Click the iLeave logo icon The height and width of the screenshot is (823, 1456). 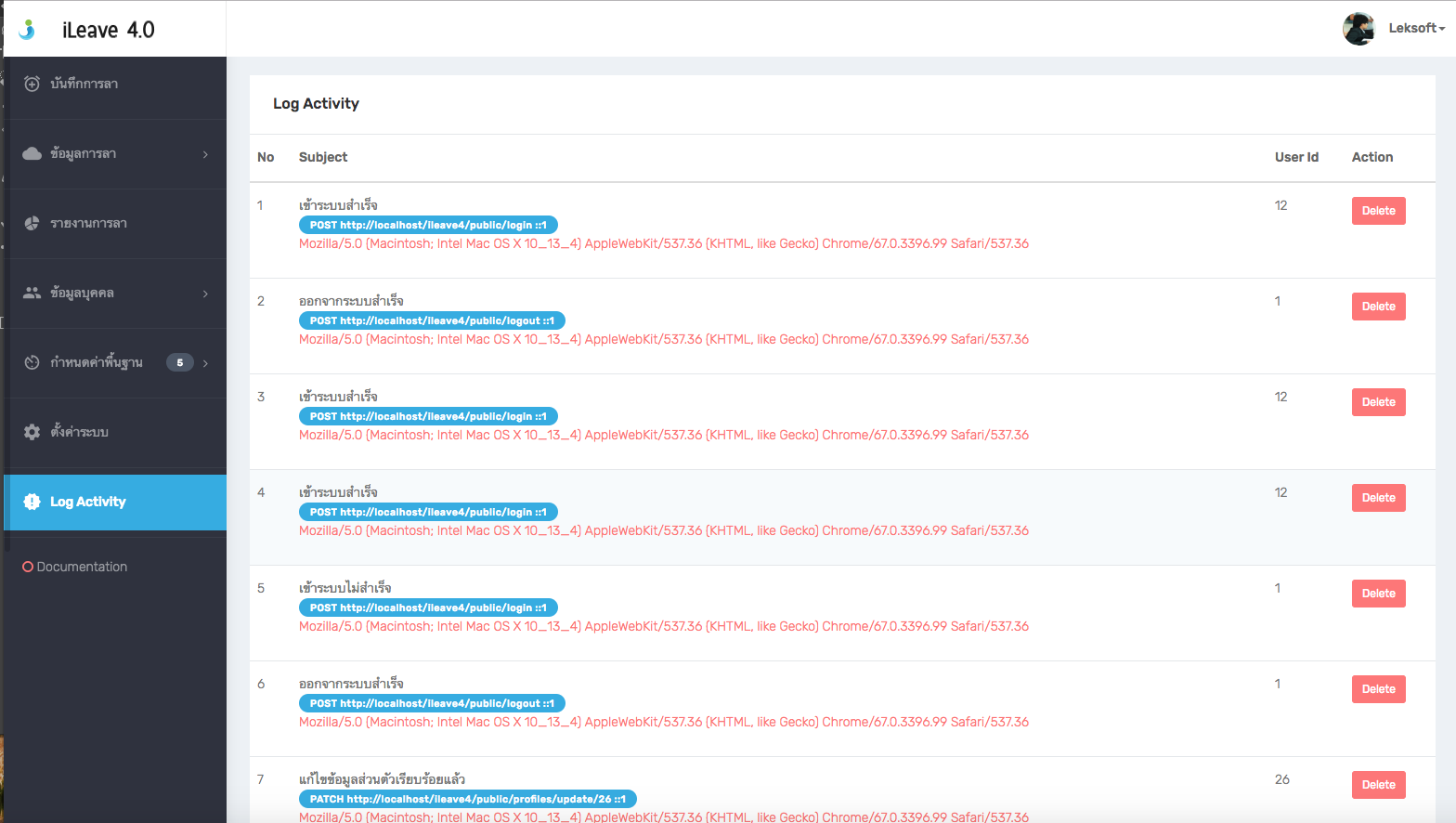(28, 30)
